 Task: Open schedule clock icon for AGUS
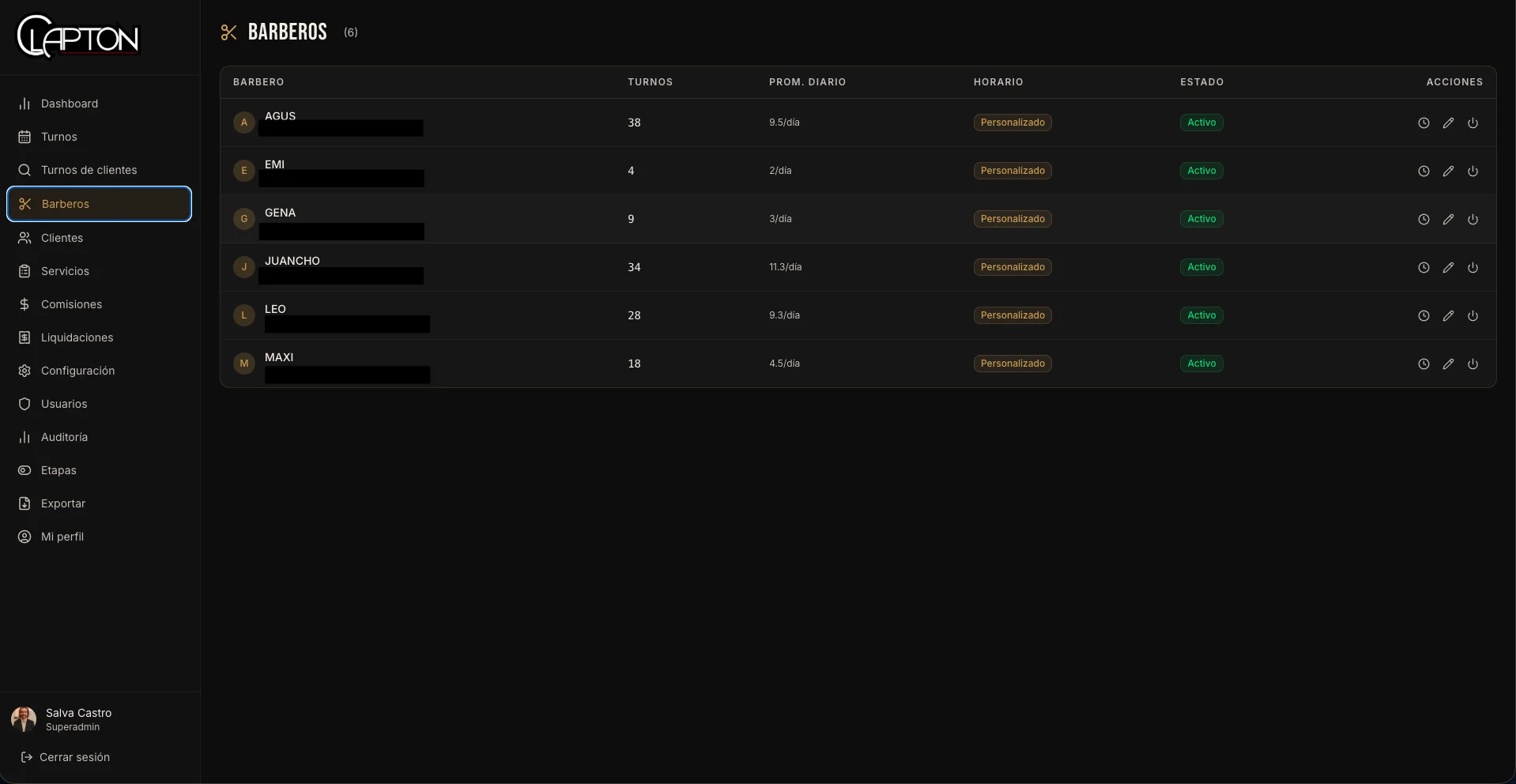coord(1424,123)
